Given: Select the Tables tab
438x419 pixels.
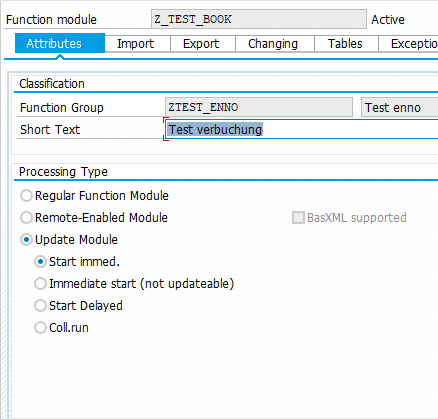Looking at the screenshot, I should (x=345, y=44).
